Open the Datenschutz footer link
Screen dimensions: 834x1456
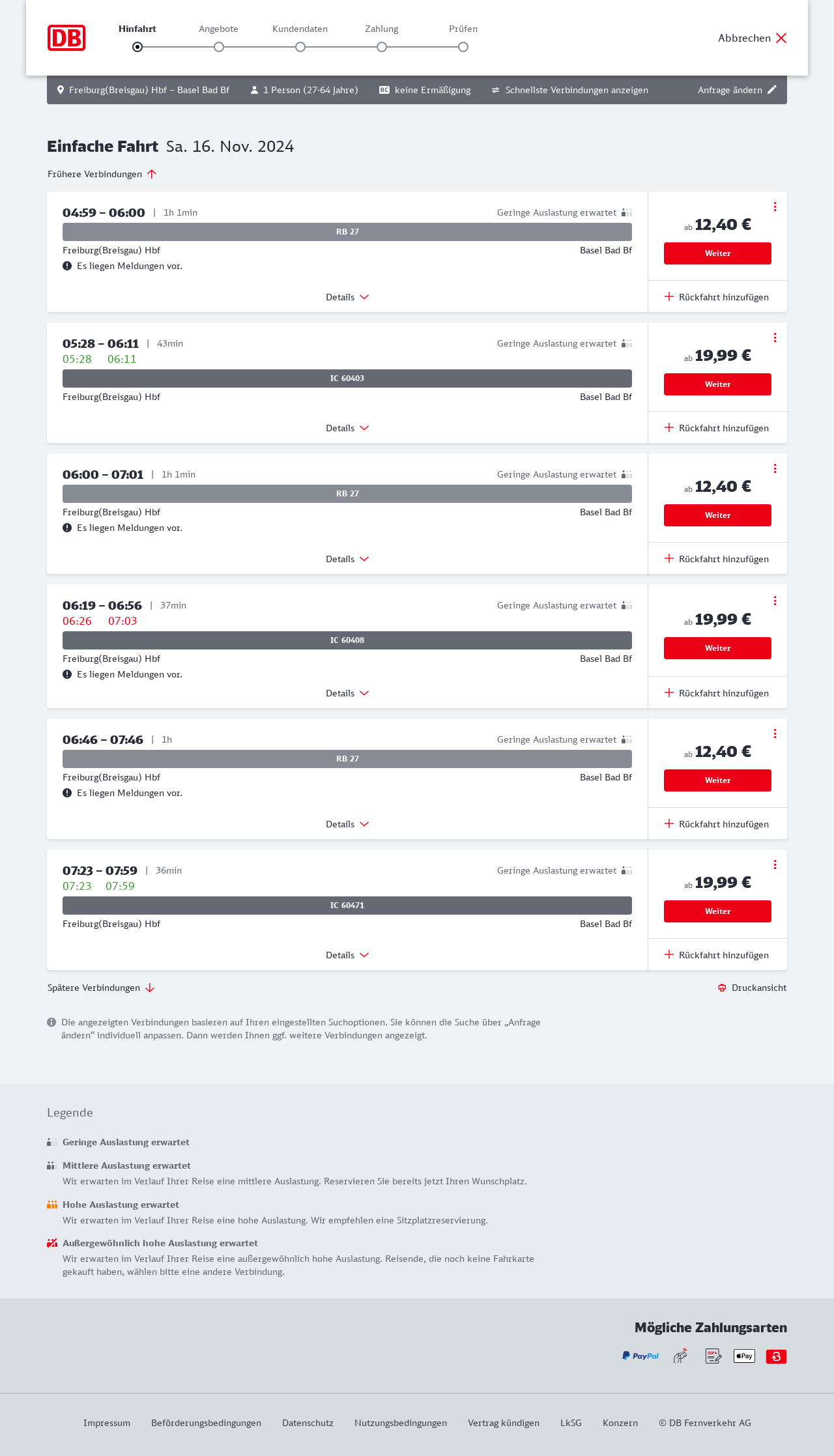click(x=308, y=1423)
